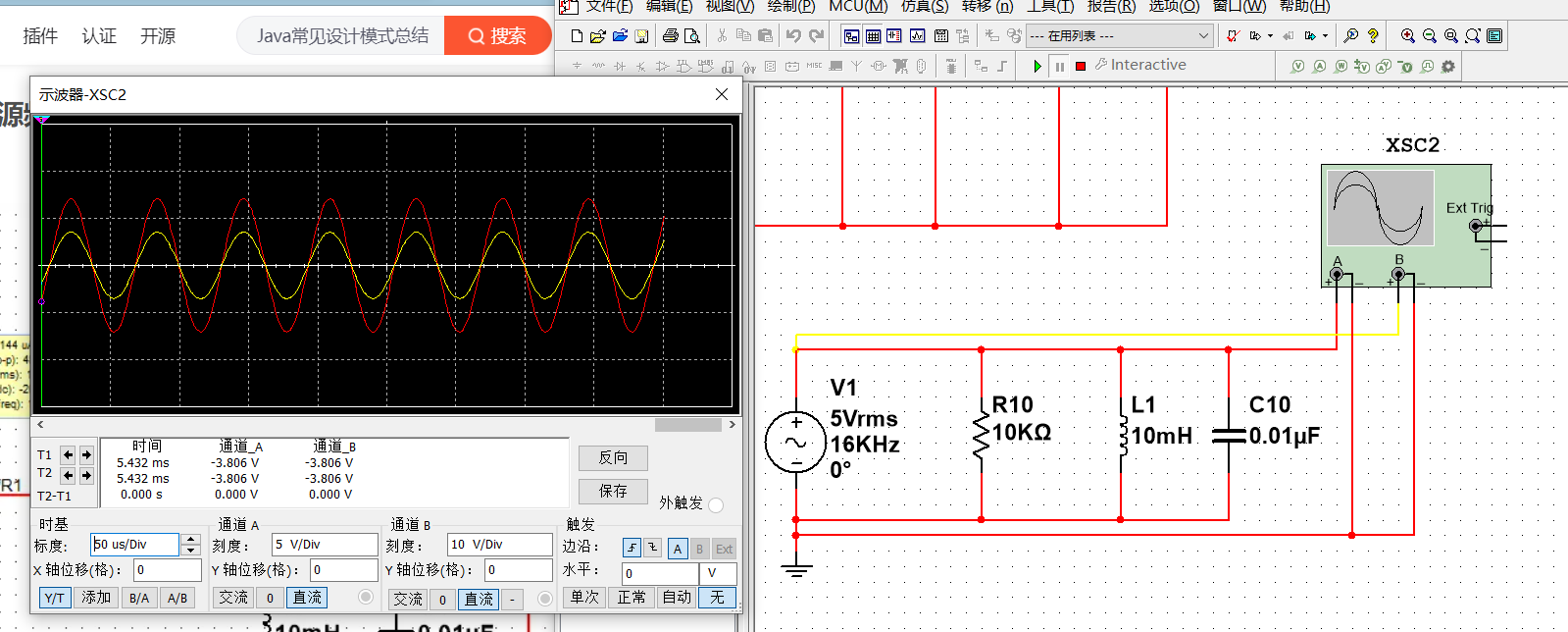Open 工具(T) menu

[x=1050, y=6]
